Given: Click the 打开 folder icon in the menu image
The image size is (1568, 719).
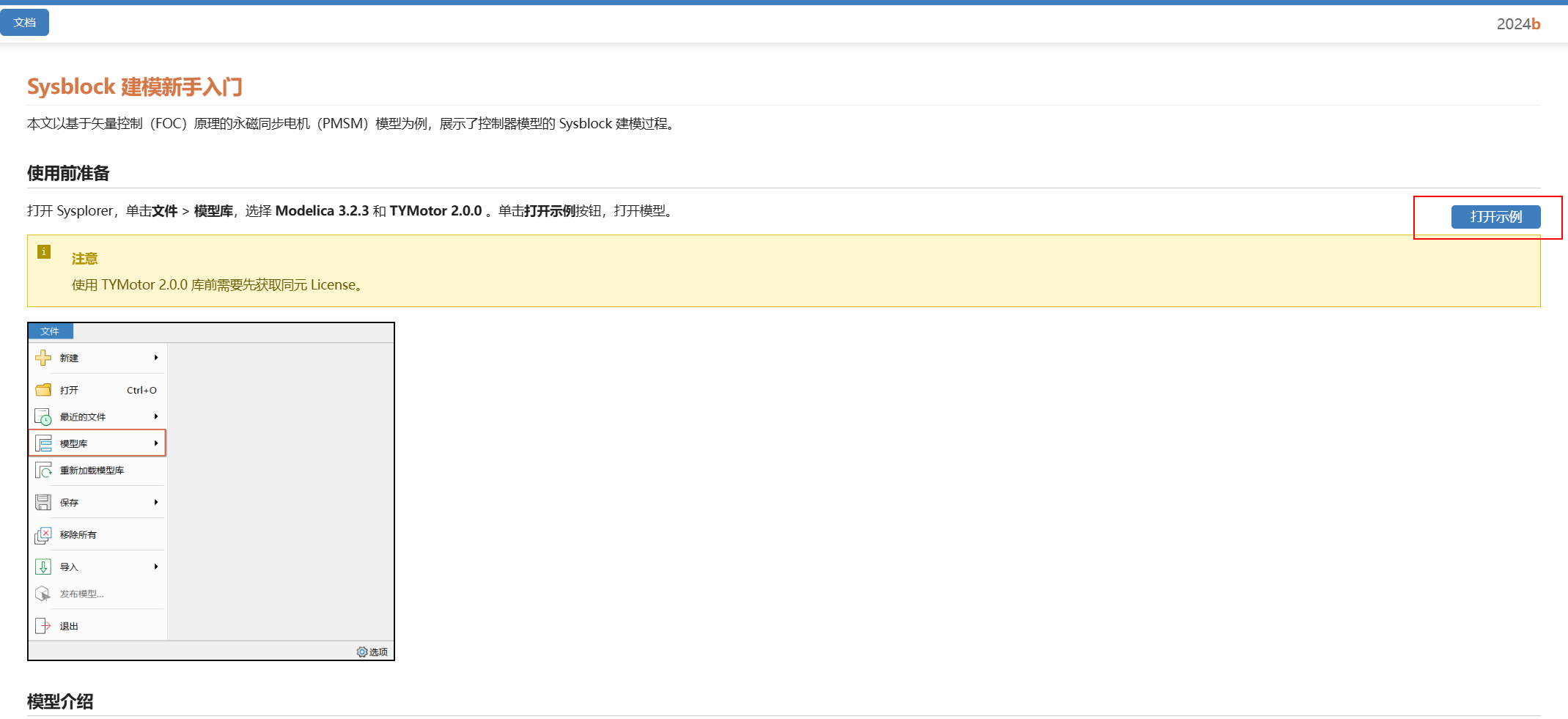Looking at the screenshot, I should [x=43, y=390].
